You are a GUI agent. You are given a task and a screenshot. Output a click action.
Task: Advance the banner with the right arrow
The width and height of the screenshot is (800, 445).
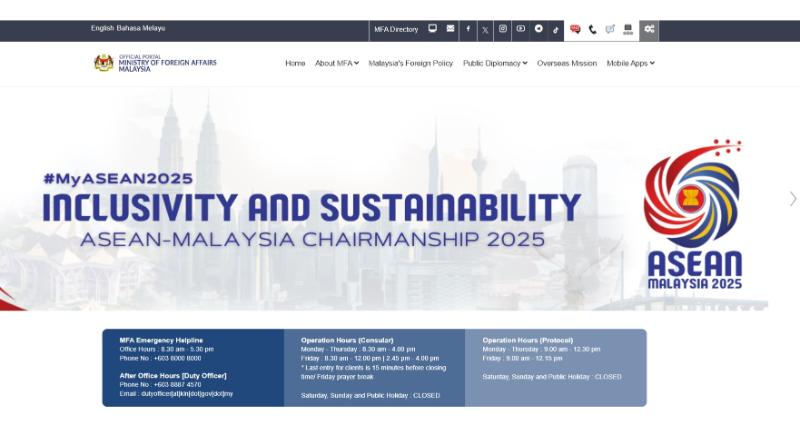pos(793,199)
